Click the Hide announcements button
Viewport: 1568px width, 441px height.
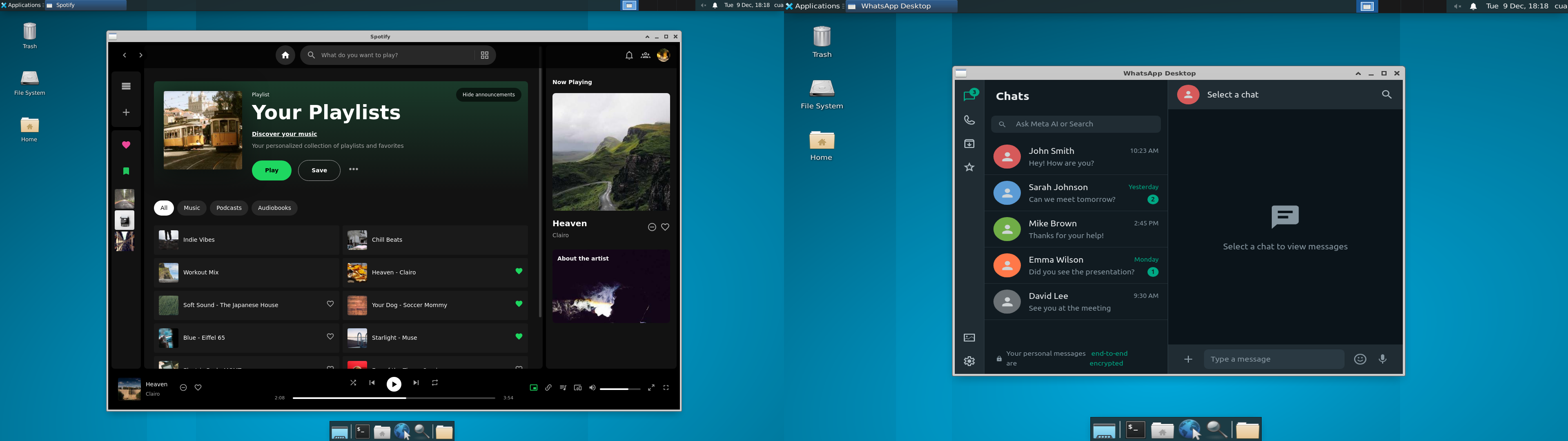488,95
